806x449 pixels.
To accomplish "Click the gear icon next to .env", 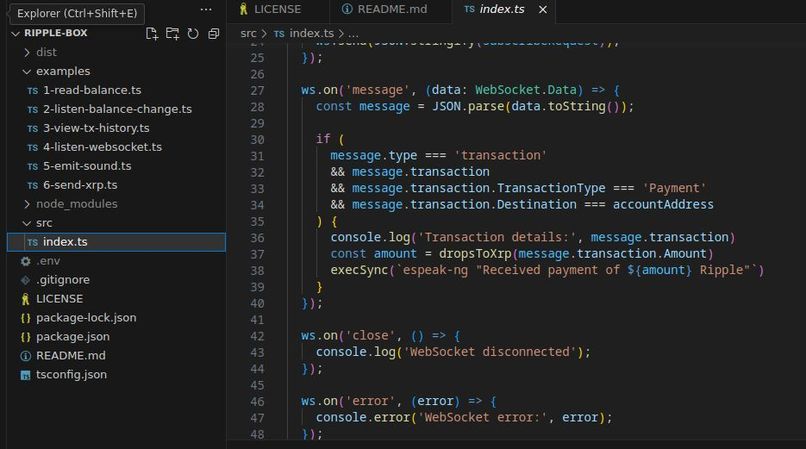I will pyautogui.click(x=25, y=261).
